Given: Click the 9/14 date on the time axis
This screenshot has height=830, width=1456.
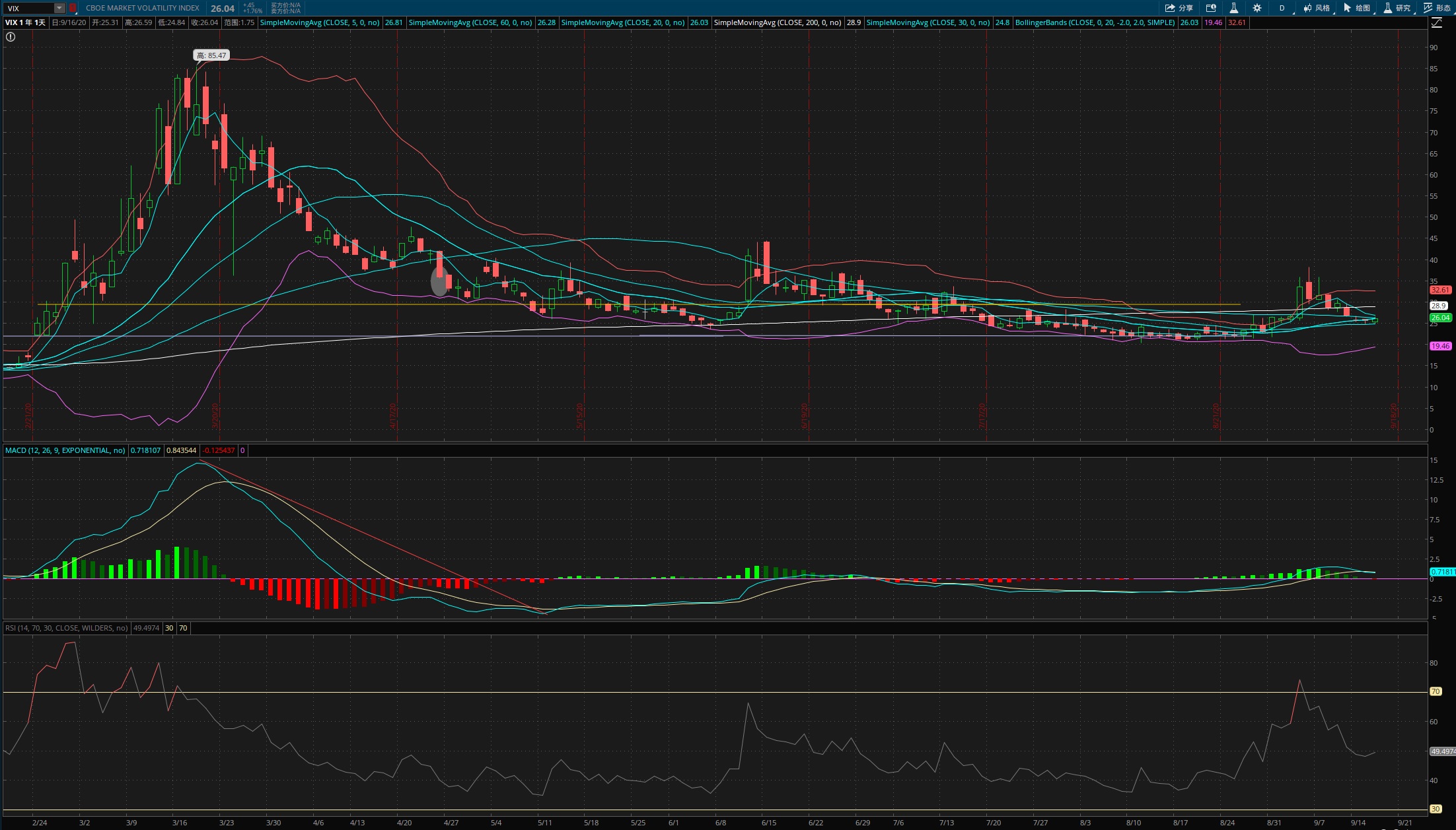Looking at the screenshot, I should (x=1358, y=823).
